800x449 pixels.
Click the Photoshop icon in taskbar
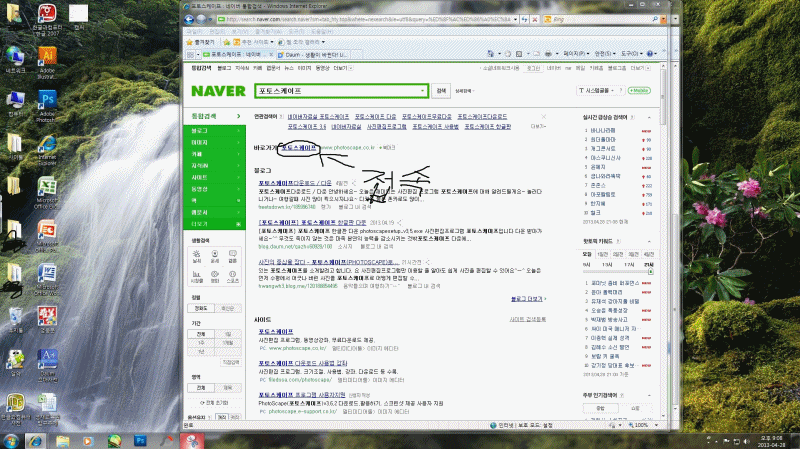pos(140,439)
